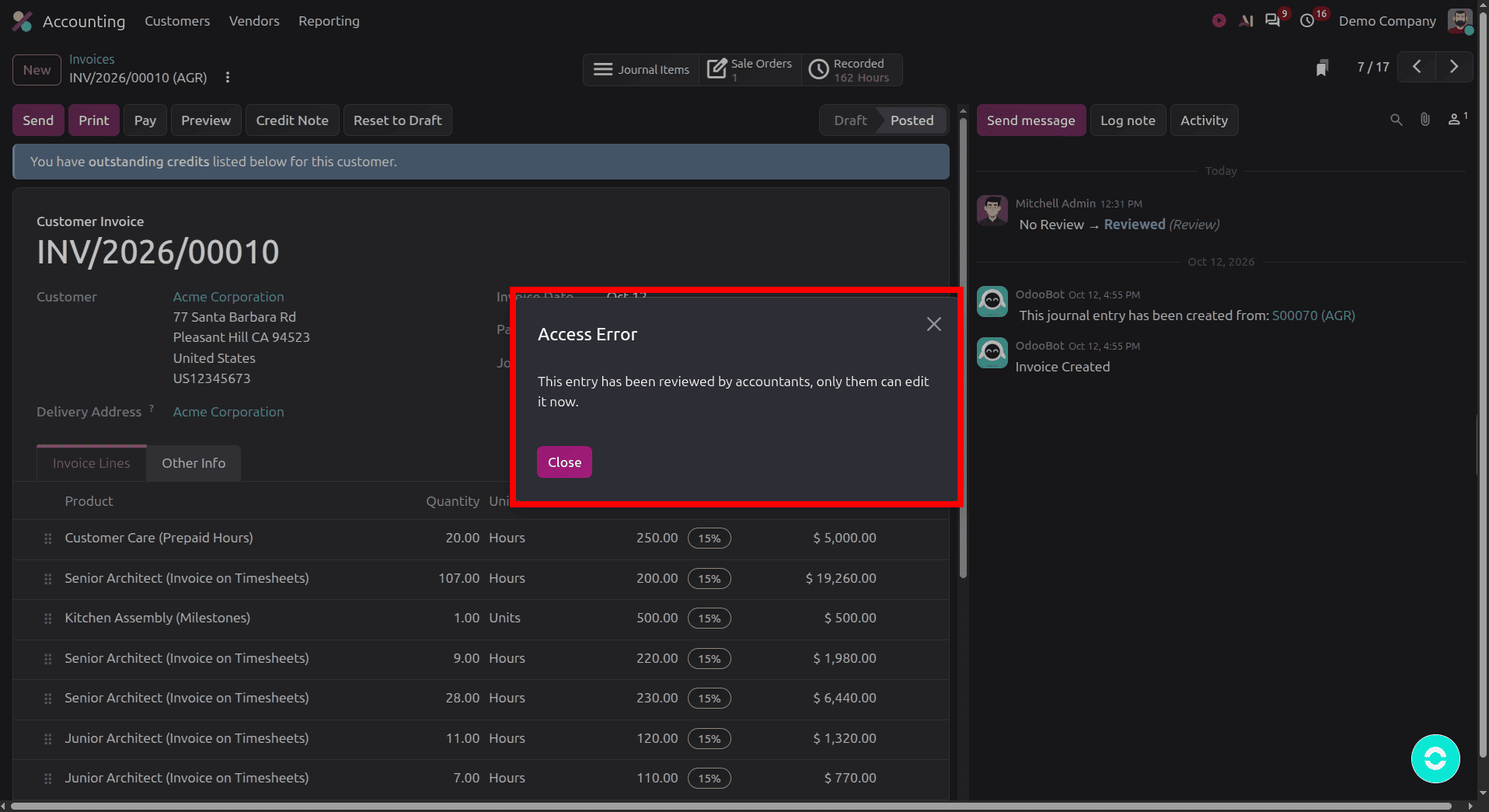The height and width of the screenshot is (812, 1489).
Task: Click the purple Close button
Action: [x=564, y=462]
